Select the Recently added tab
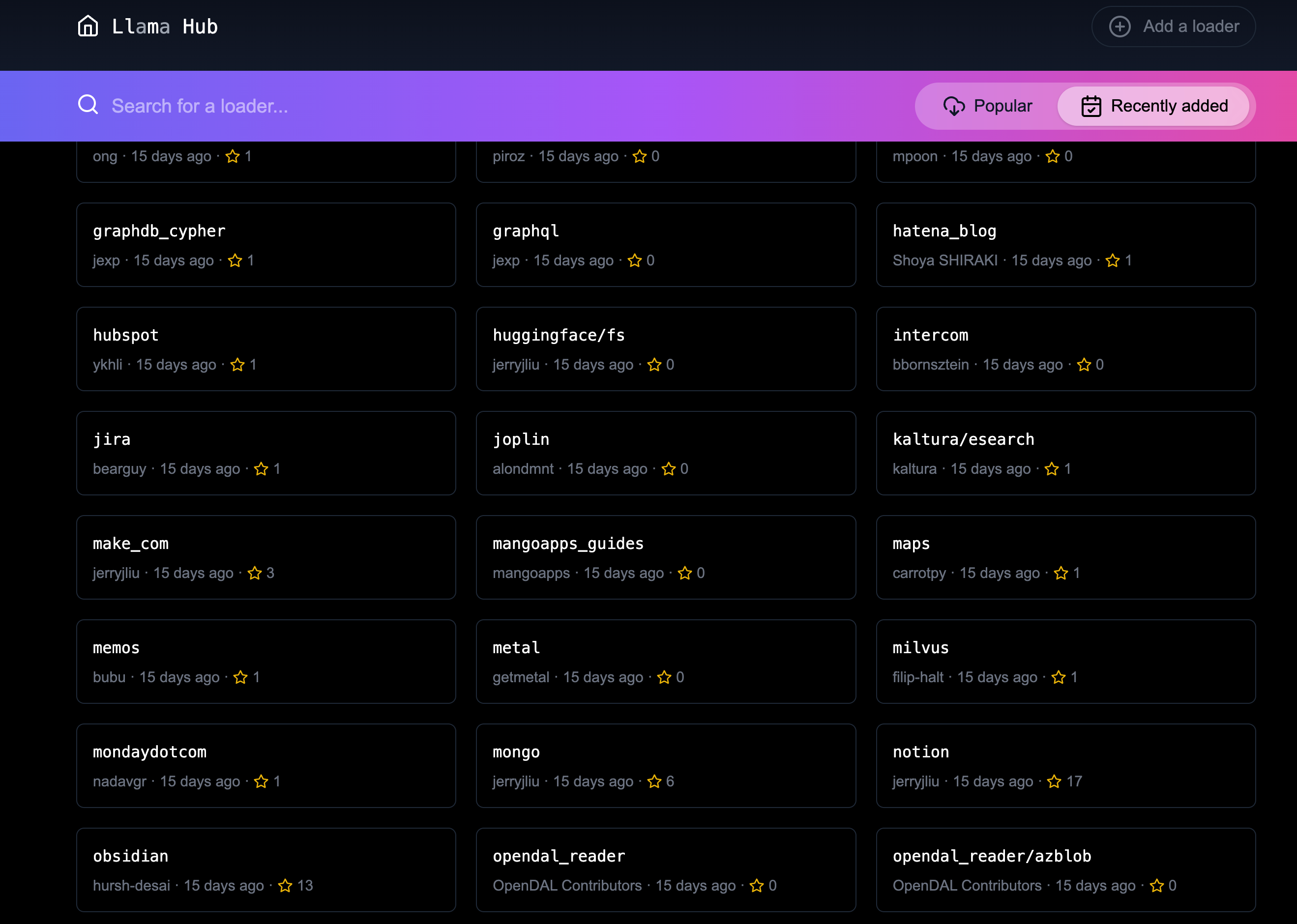Image resolution: width=1297 pixels, height=924 pixels. pyautogui.click(x=1153, y=106)
